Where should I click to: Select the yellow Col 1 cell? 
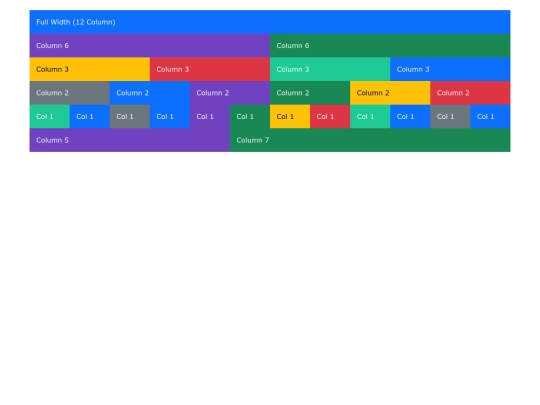(x=290, y=116)
